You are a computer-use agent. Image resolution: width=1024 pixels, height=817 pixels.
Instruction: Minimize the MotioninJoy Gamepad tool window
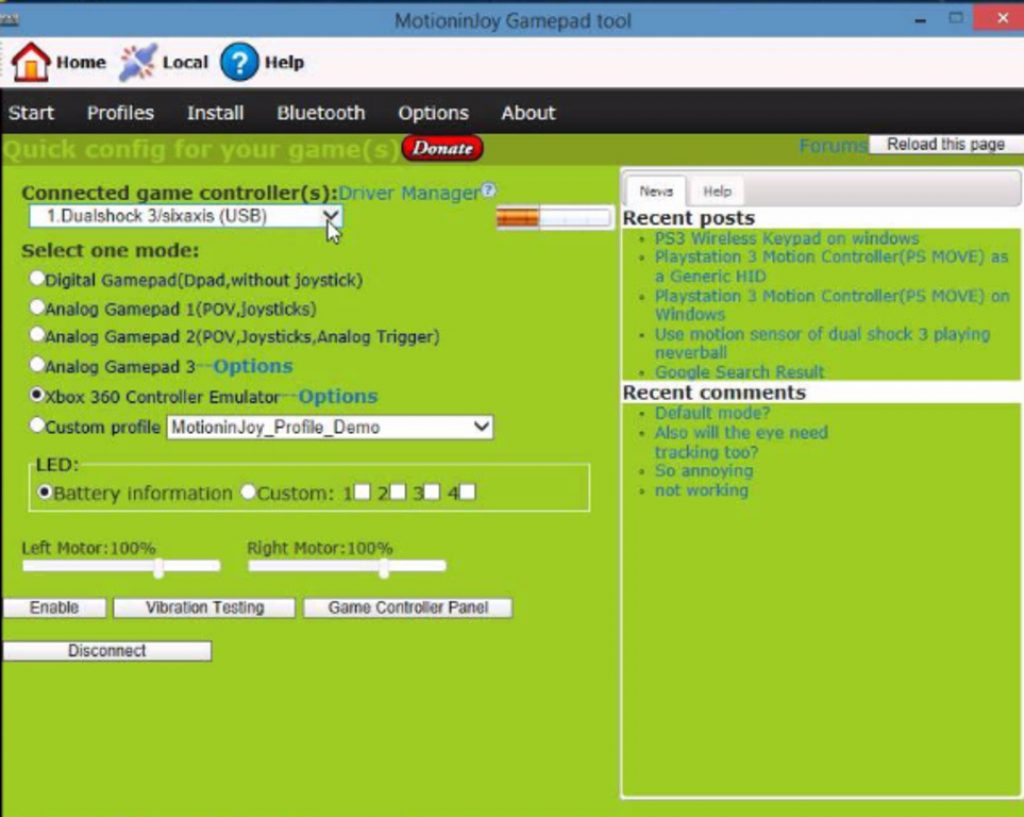pyautogui.click(x=921, y=20)
